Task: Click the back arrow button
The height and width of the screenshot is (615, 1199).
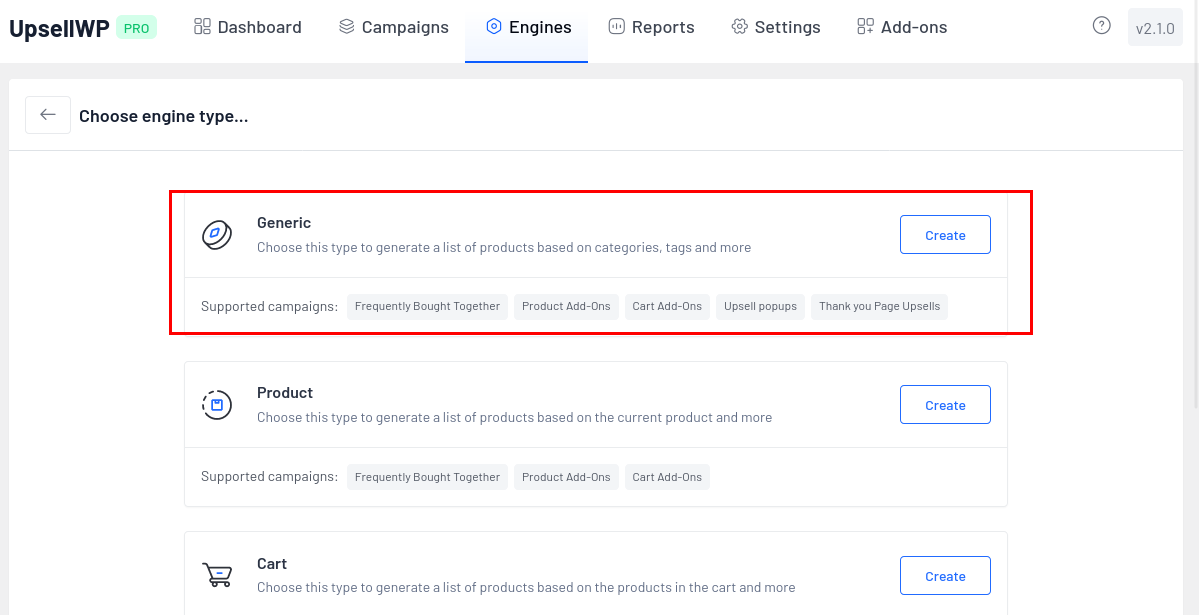Action: coord(48,115)
